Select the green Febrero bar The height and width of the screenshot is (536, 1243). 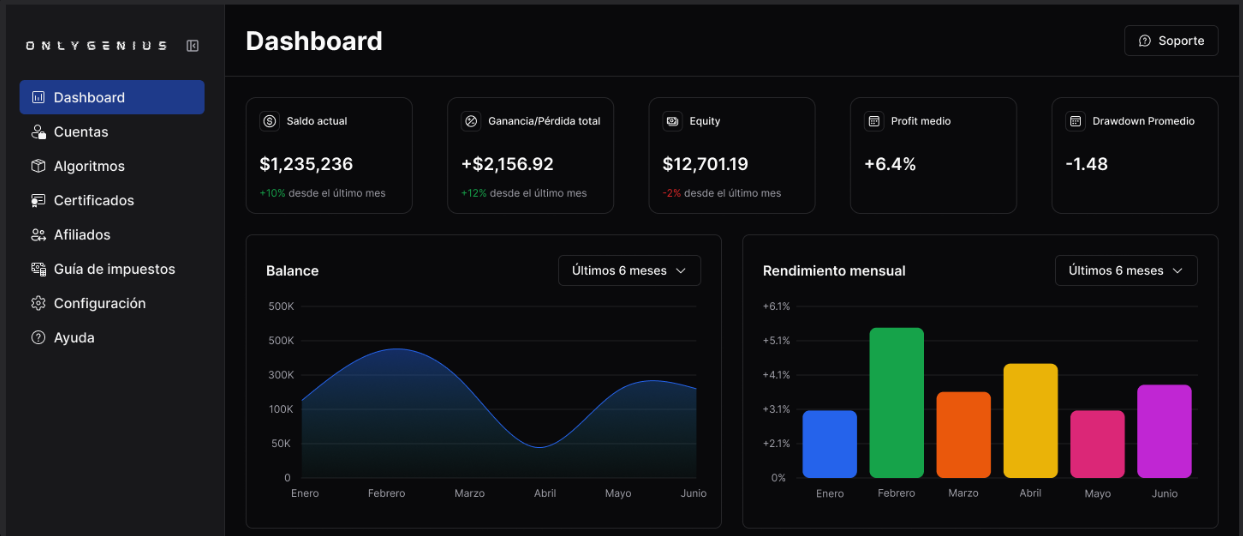coord(897,403)
